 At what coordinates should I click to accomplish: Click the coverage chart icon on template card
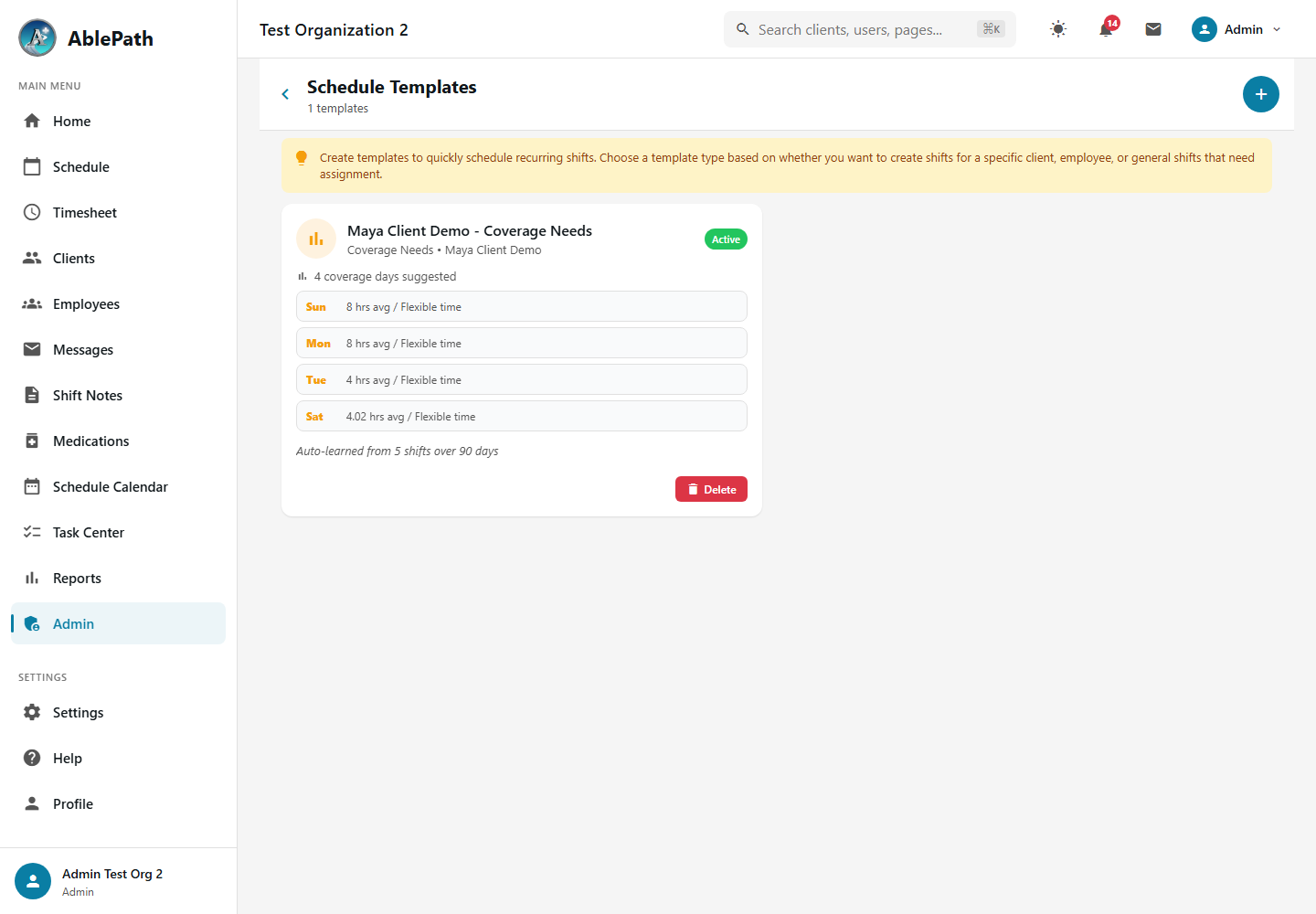pos(316,239)
